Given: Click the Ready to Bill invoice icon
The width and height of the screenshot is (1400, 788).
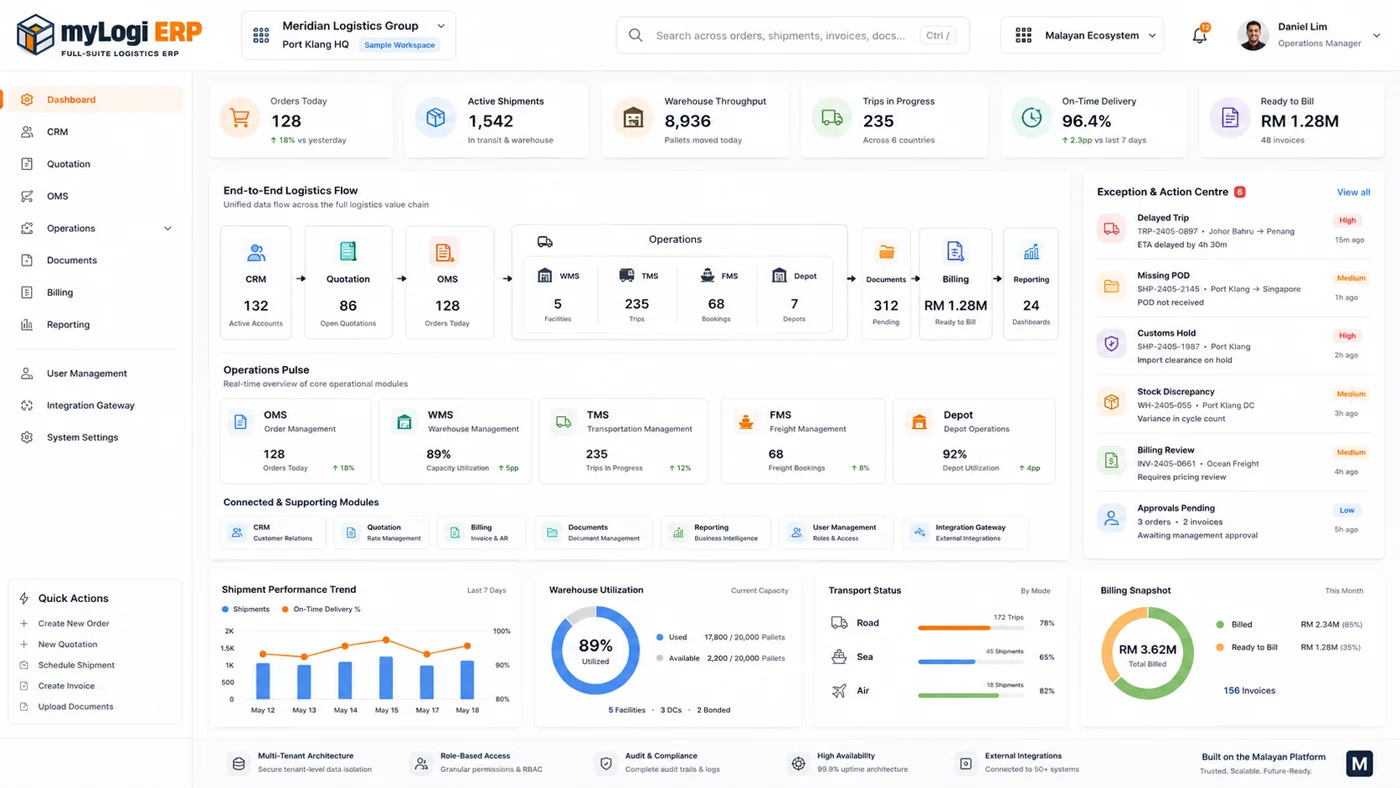Looking at the screenshot, I should point(1230,118).
